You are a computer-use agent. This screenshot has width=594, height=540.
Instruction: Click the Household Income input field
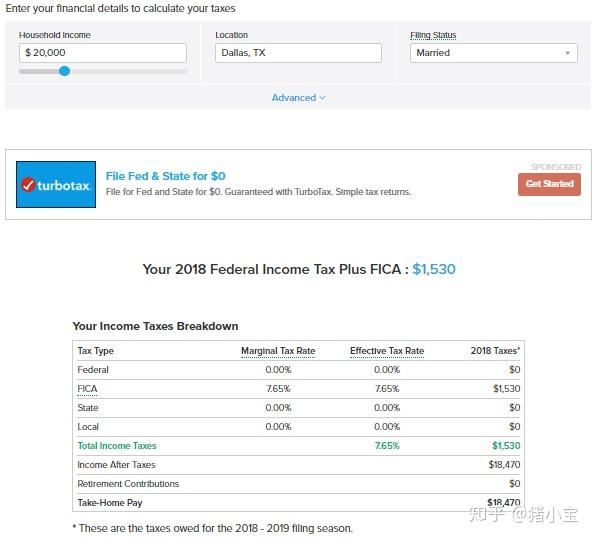[x=103, y=53]
